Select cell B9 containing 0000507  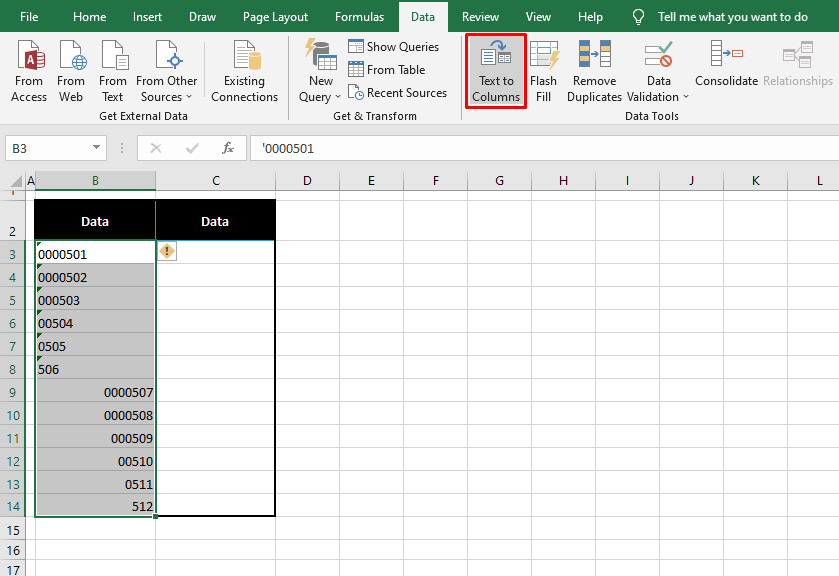(x=95, y=392)
